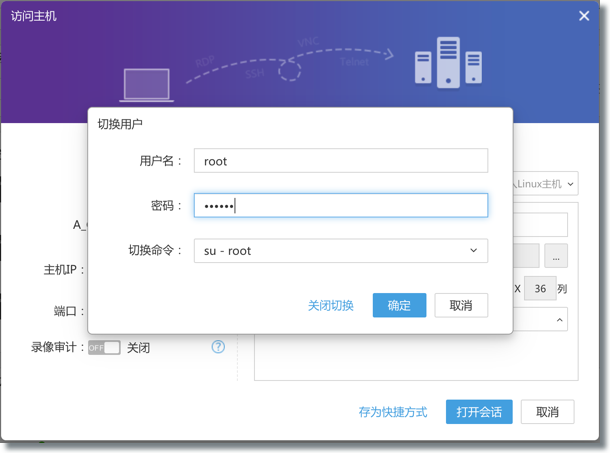Click the 用户名 field containing root
This screenshot has width=610, height=453.
point(340,161)
